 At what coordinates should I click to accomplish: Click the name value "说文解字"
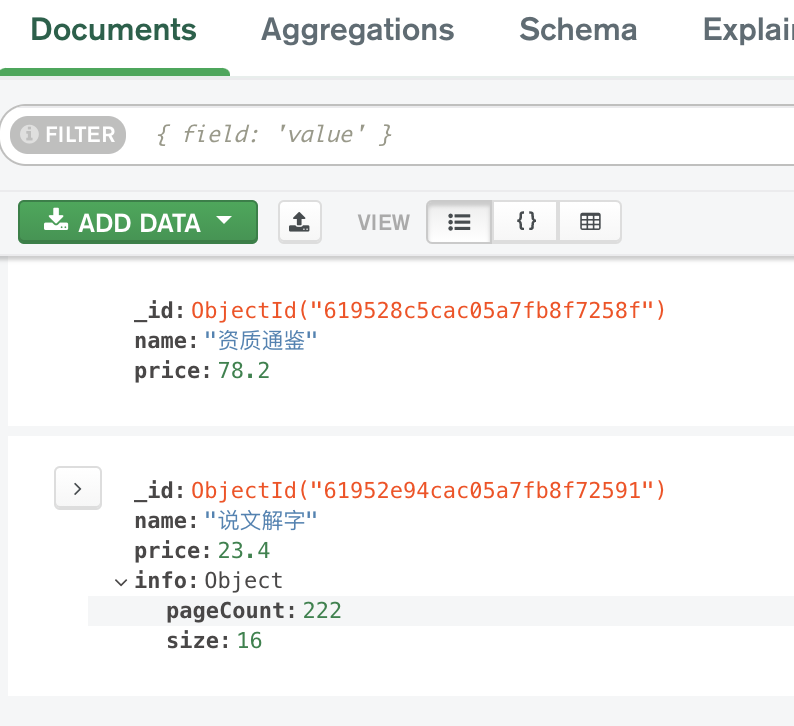(x=260, y=521)
